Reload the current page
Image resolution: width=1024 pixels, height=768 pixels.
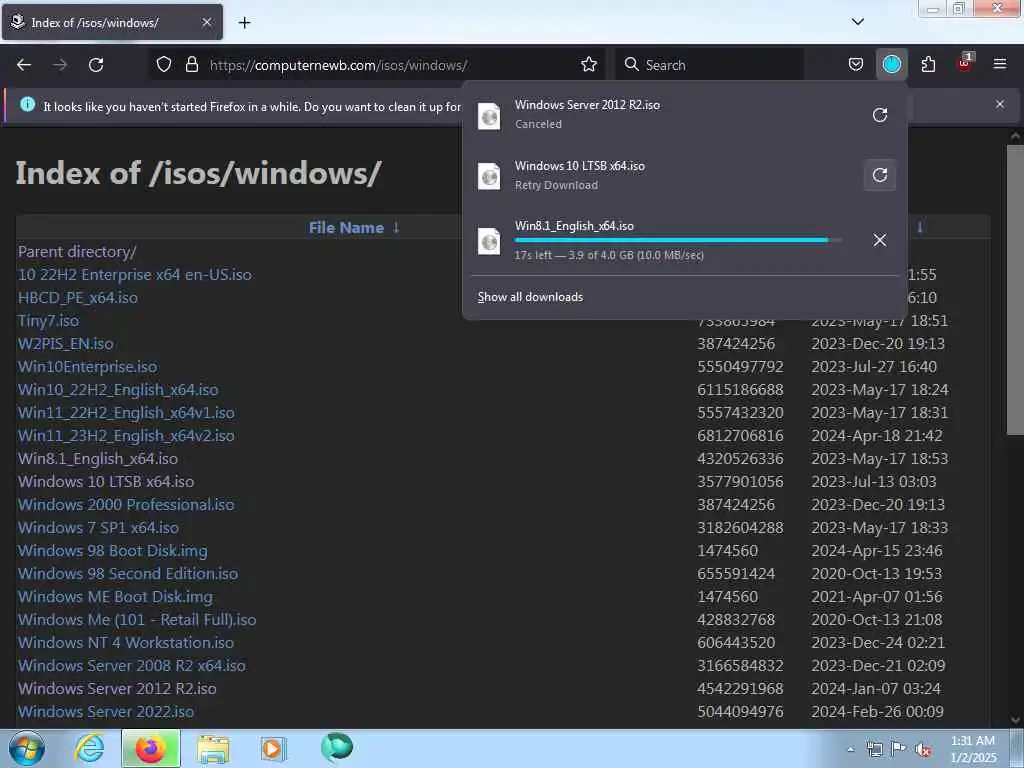pyautogui.click(x=96, y=65)
